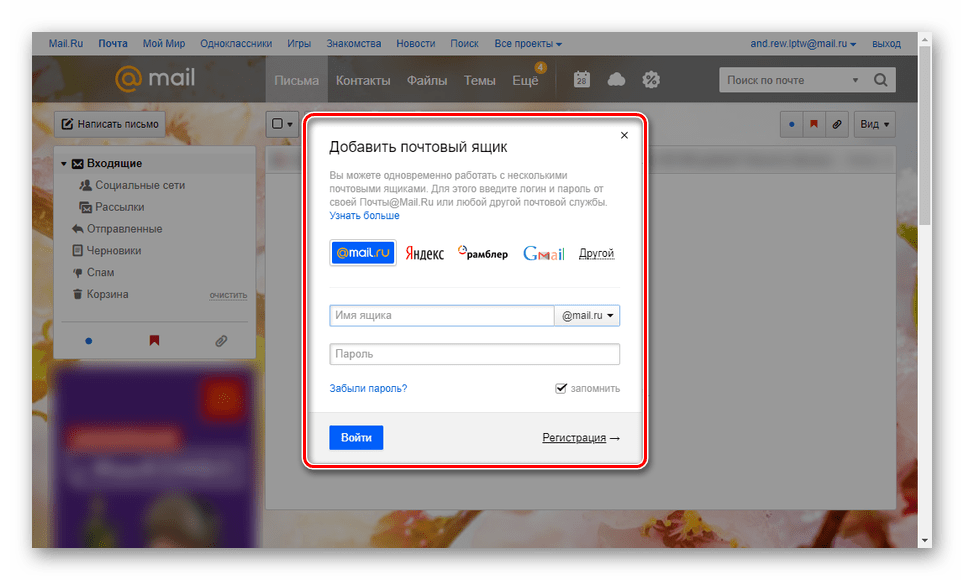The image size is (964, 580).
Task: Click the @ mail logo
Action: pos(155,78)
